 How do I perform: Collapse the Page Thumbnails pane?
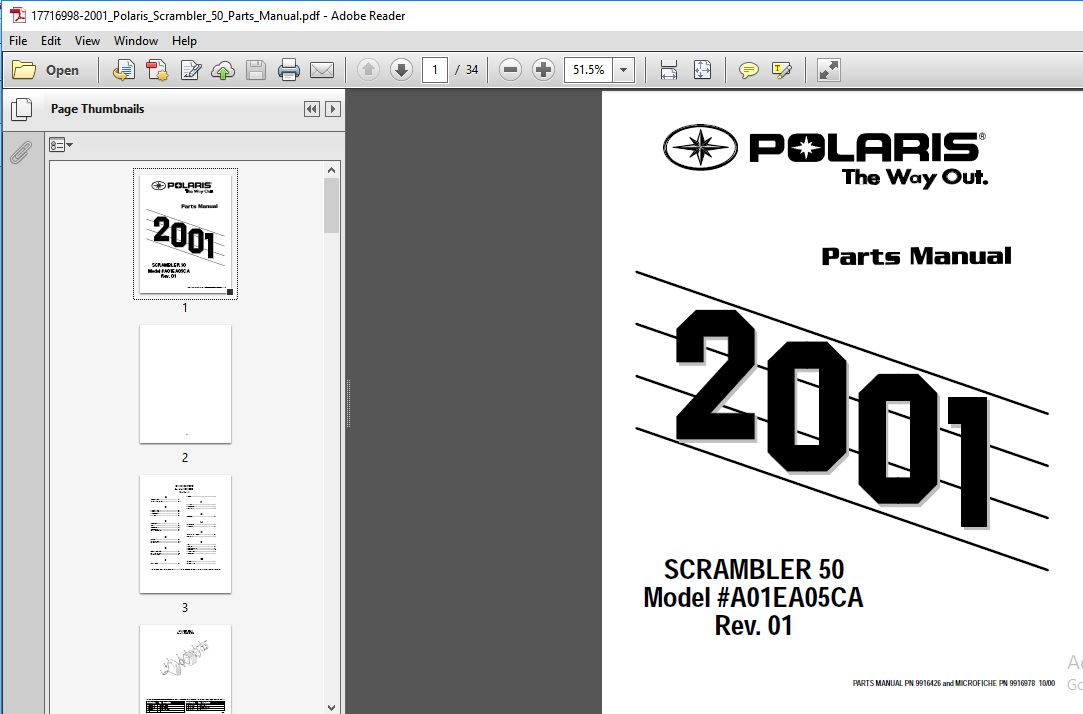[x=312, y=108]
